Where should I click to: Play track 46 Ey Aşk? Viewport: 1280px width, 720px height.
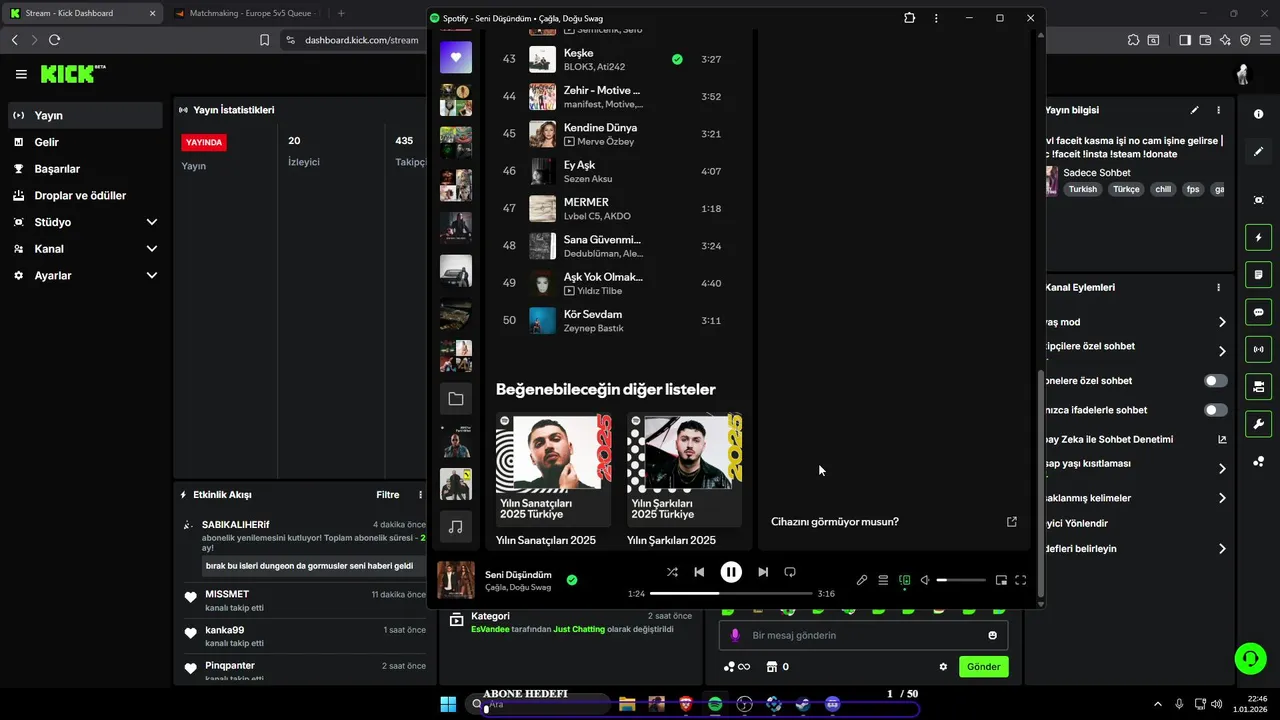[620, 171]
